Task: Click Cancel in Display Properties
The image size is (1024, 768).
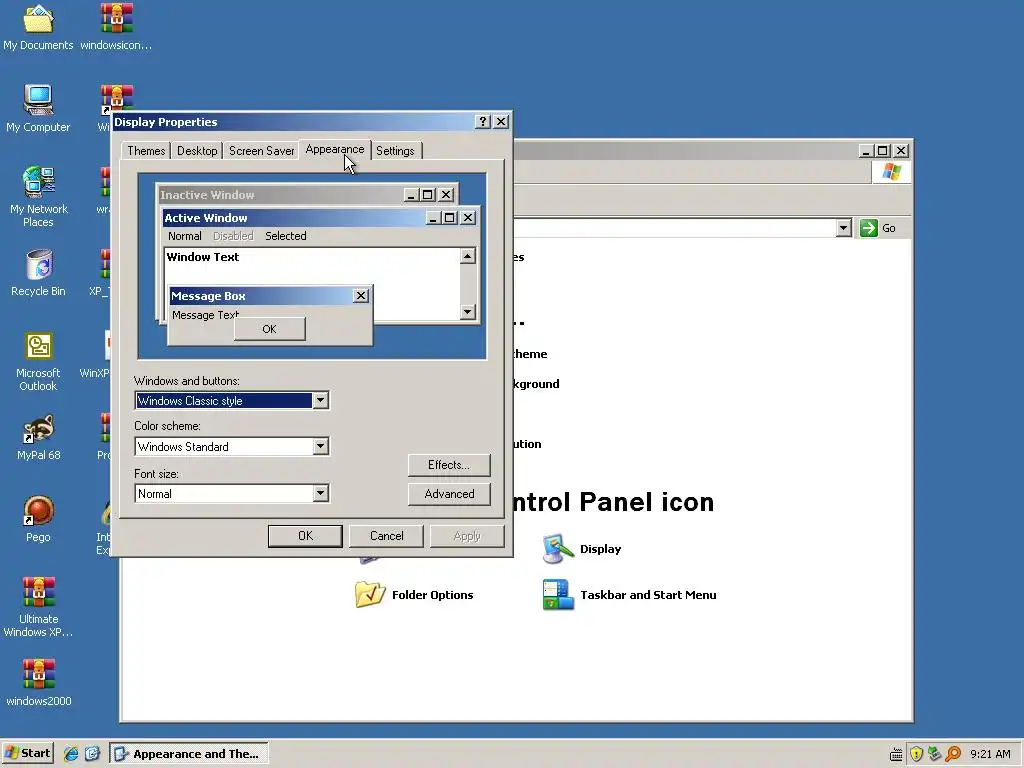Action: click(x=387, y=536)
